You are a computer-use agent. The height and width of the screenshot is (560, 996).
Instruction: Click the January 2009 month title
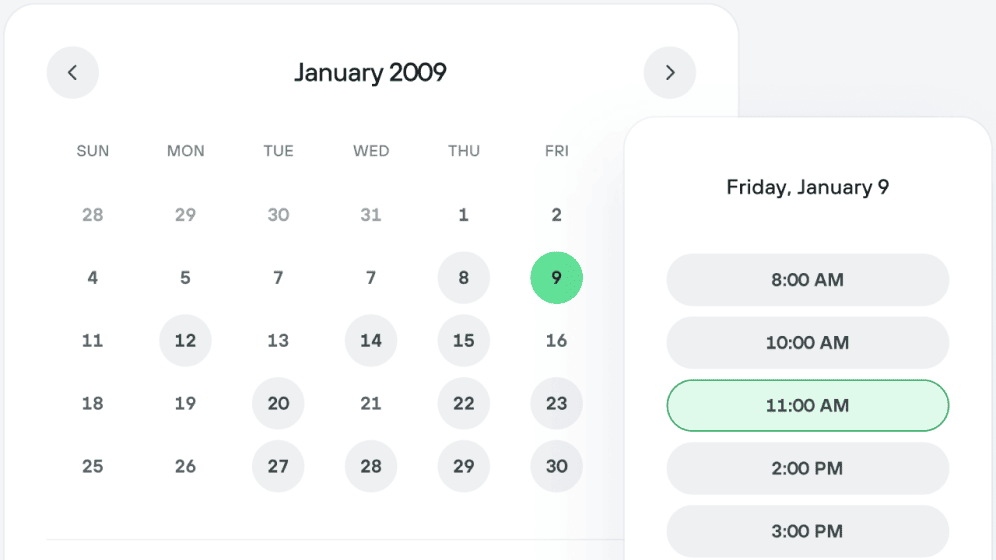coord(370,73)
